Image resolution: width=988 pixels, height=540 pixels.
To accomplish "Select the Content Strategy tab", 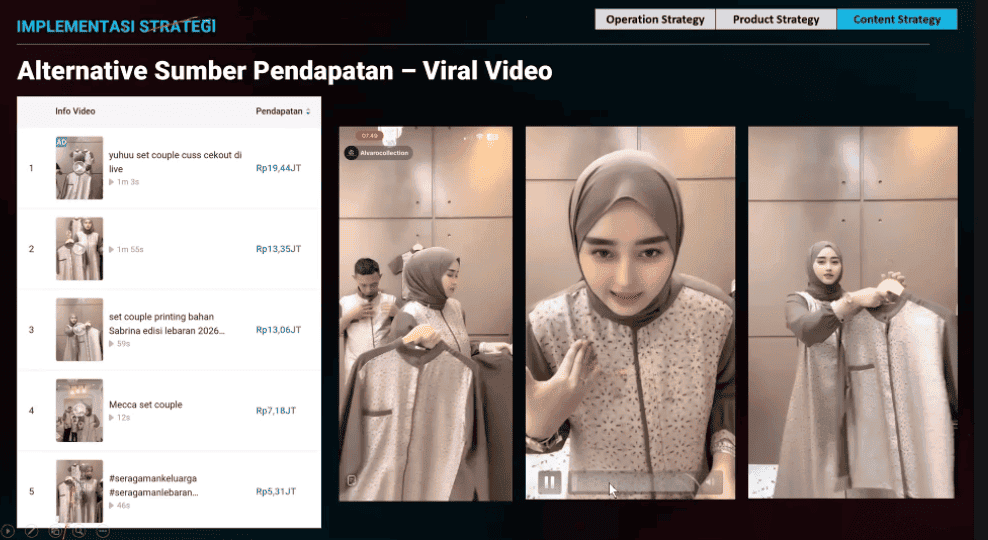I will click(897, 19).
